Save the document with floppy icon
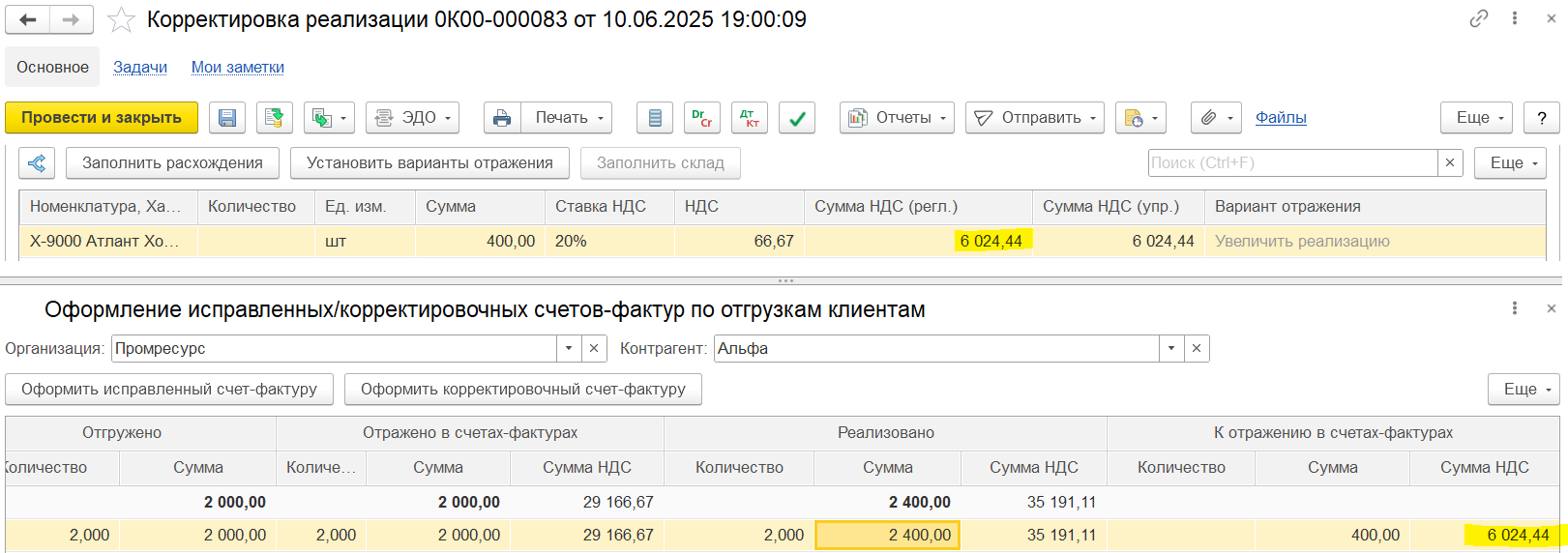Screen dimensions: 1568x553 click(x=227, y=118)
